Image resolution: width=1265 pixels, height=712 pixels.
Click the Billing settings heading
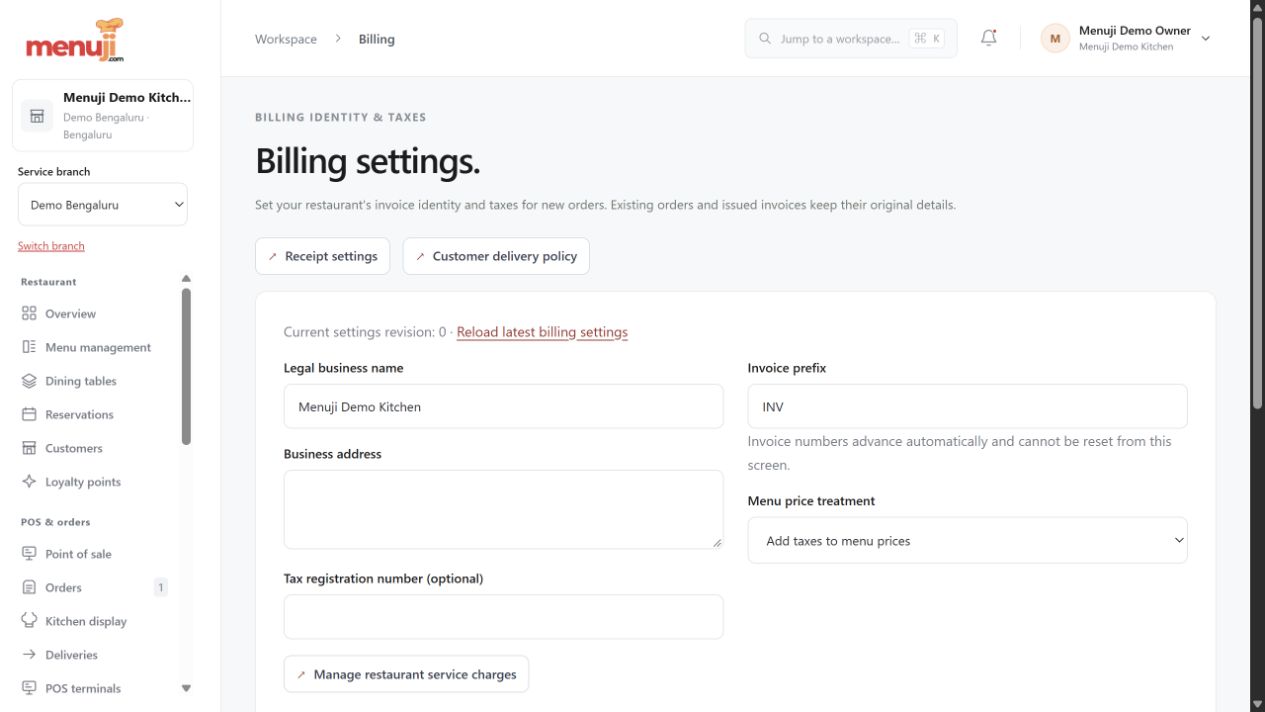[368, 161]
